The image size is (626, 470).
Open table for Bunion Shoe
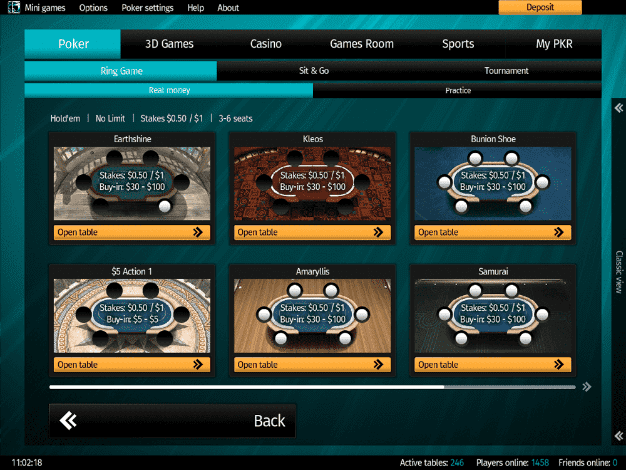click(x=493, y=232)
